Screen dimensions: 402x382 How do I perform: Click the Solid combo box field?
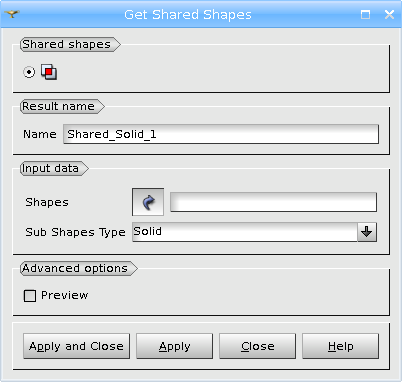click(x=245, y=232)
